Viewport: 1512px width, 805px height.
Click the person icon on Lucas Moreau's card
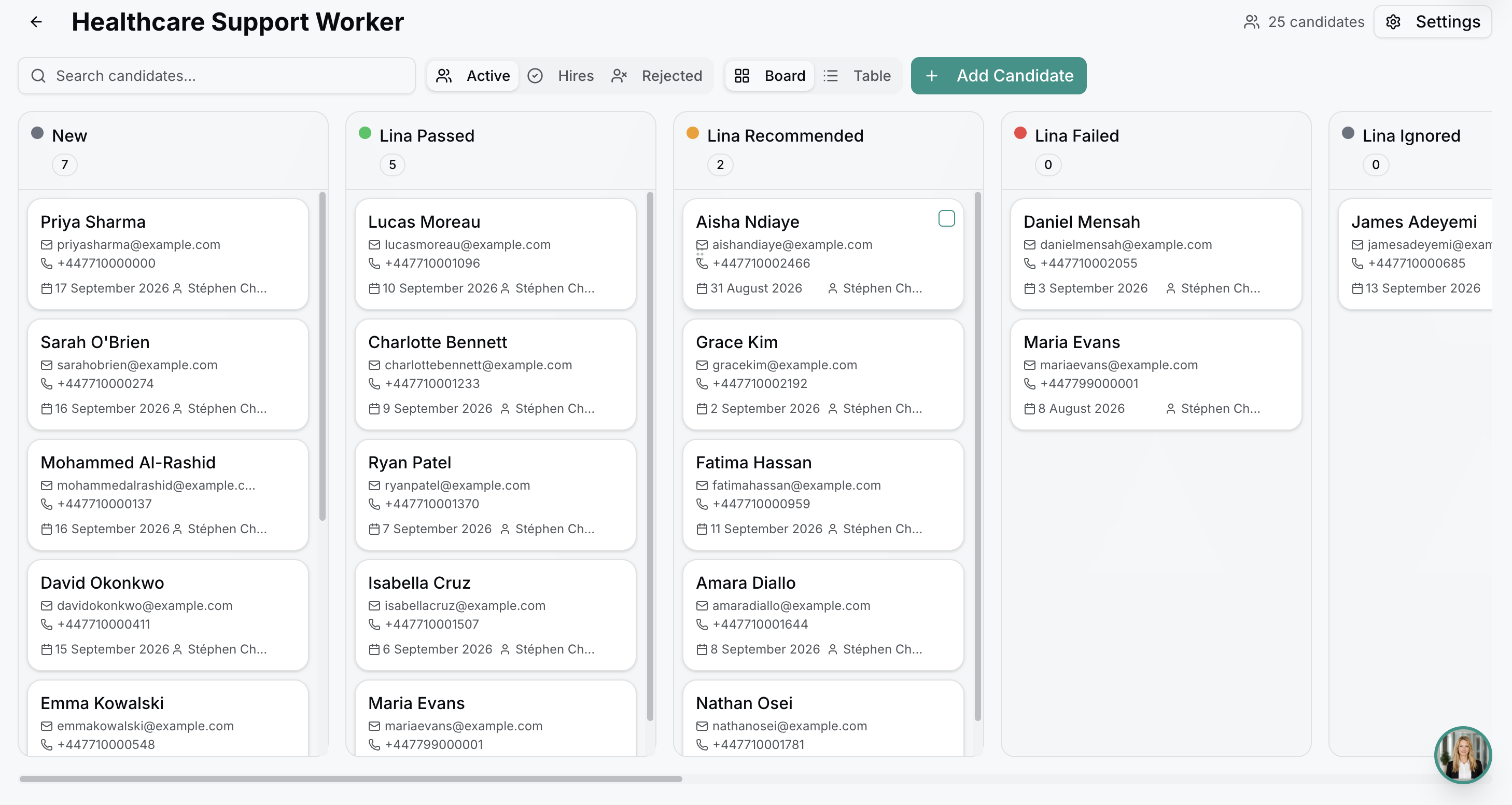[x=506, y=288]
